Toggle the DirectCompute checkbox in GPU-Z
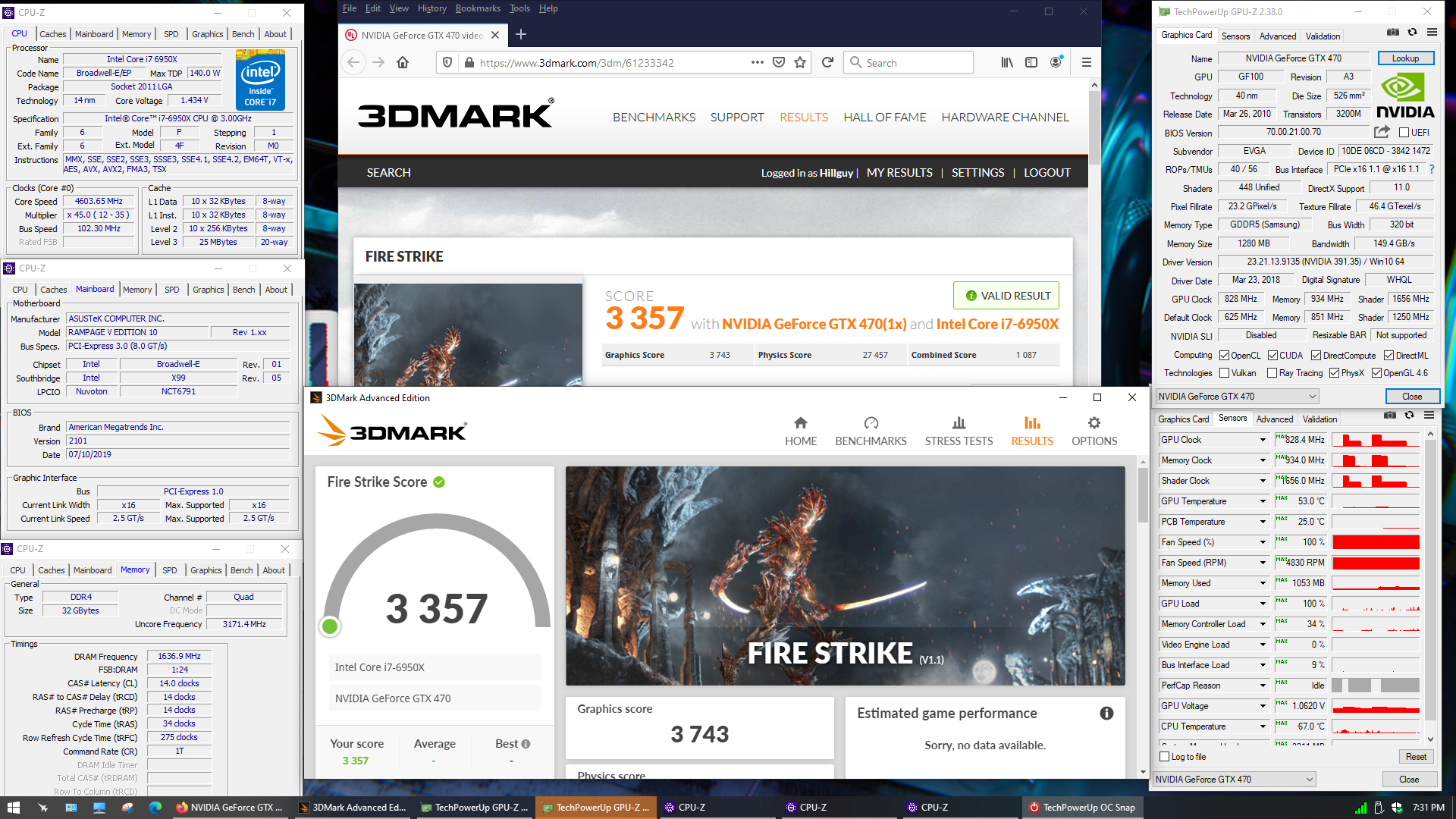1456x819 pixels. coord(1316,356)
